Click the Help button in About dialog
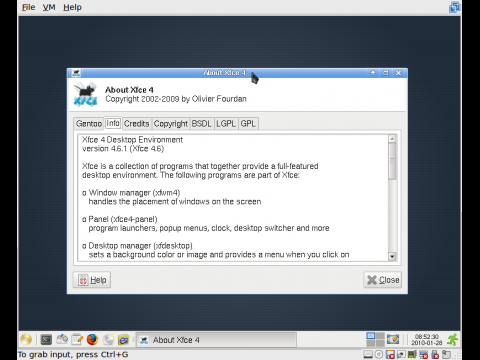 click(x=92, y=280)
